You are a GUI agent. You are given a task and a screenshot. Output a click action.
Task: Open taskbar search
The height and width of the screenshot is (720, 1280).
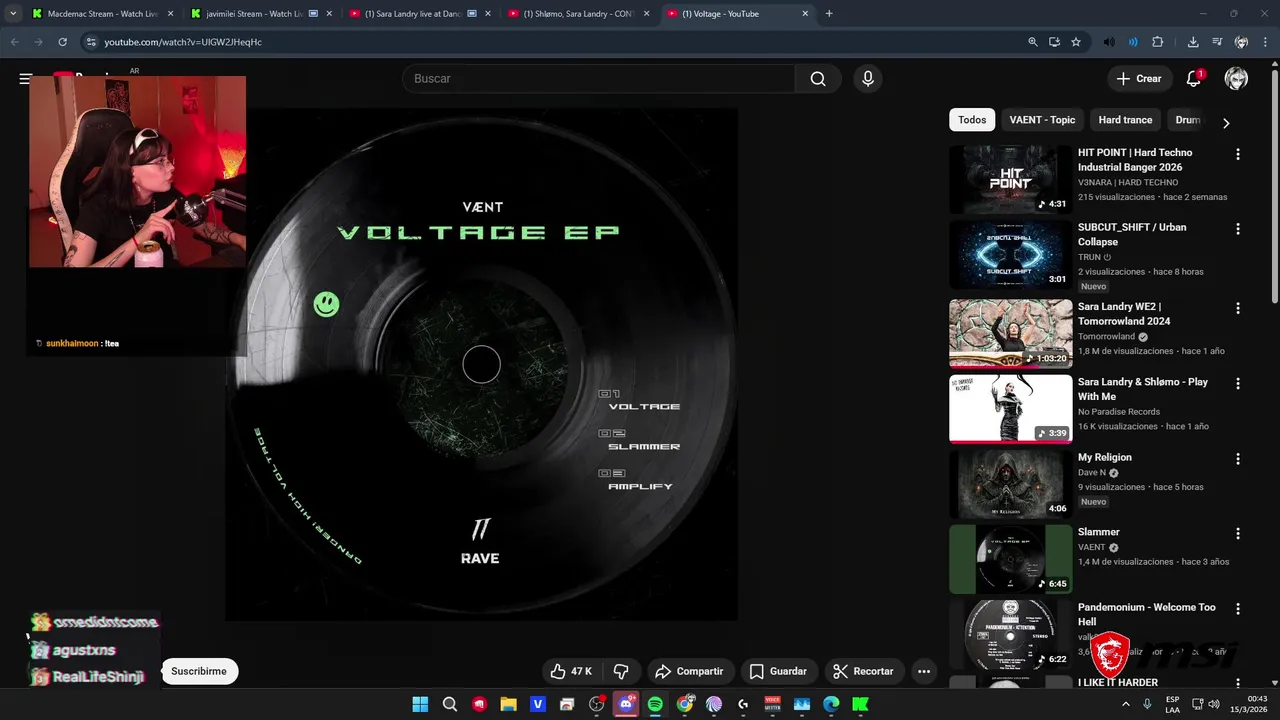click(450, 704)
